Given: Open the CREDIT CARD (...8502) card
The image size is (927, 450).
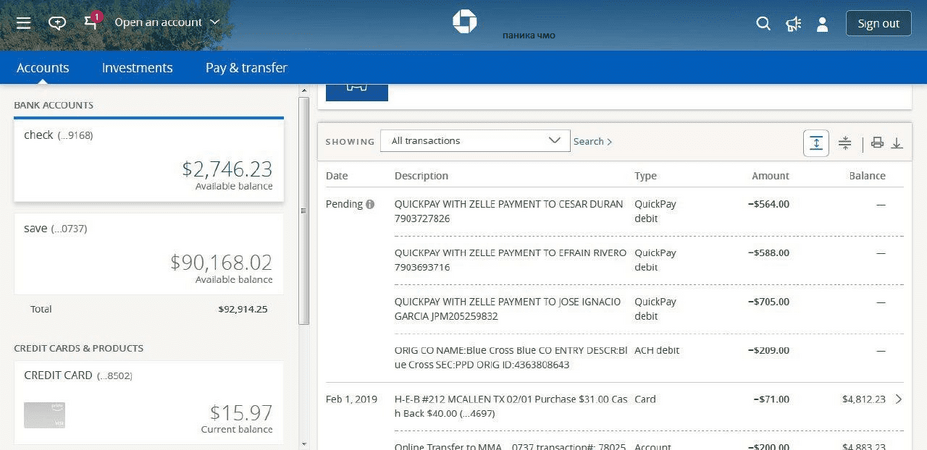Looking at the screenshot, I should click(149, 402).
